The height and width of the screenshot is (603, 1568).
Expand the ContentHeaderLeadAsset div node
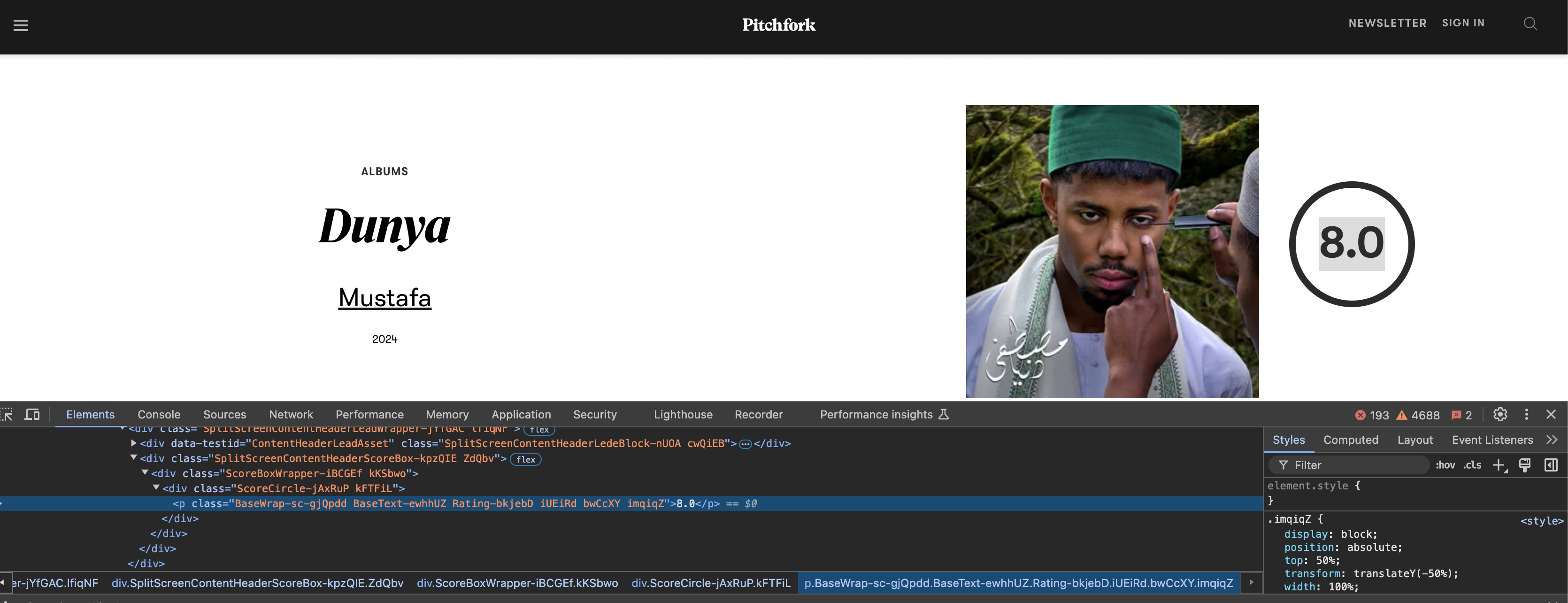coord(133,443)
